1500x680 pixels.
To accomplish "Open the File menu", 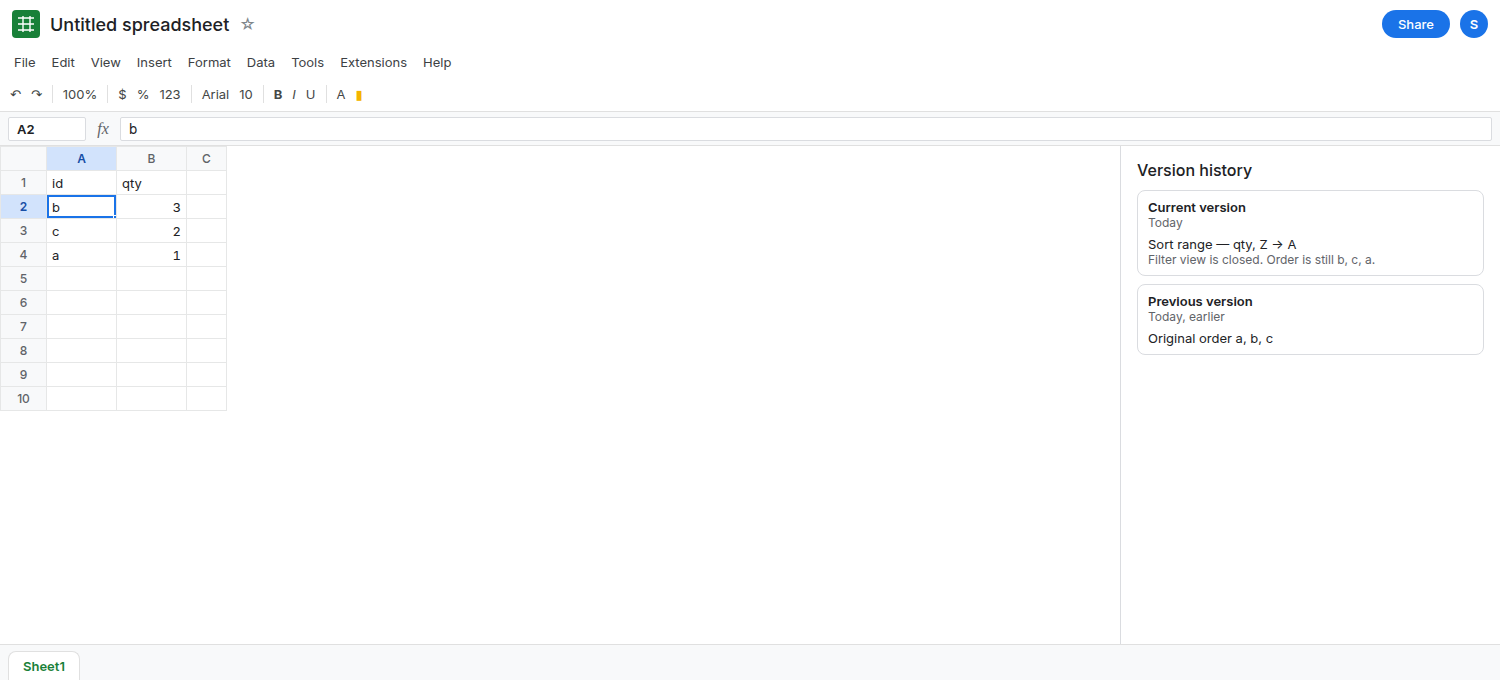I will [x=25, y=62].
